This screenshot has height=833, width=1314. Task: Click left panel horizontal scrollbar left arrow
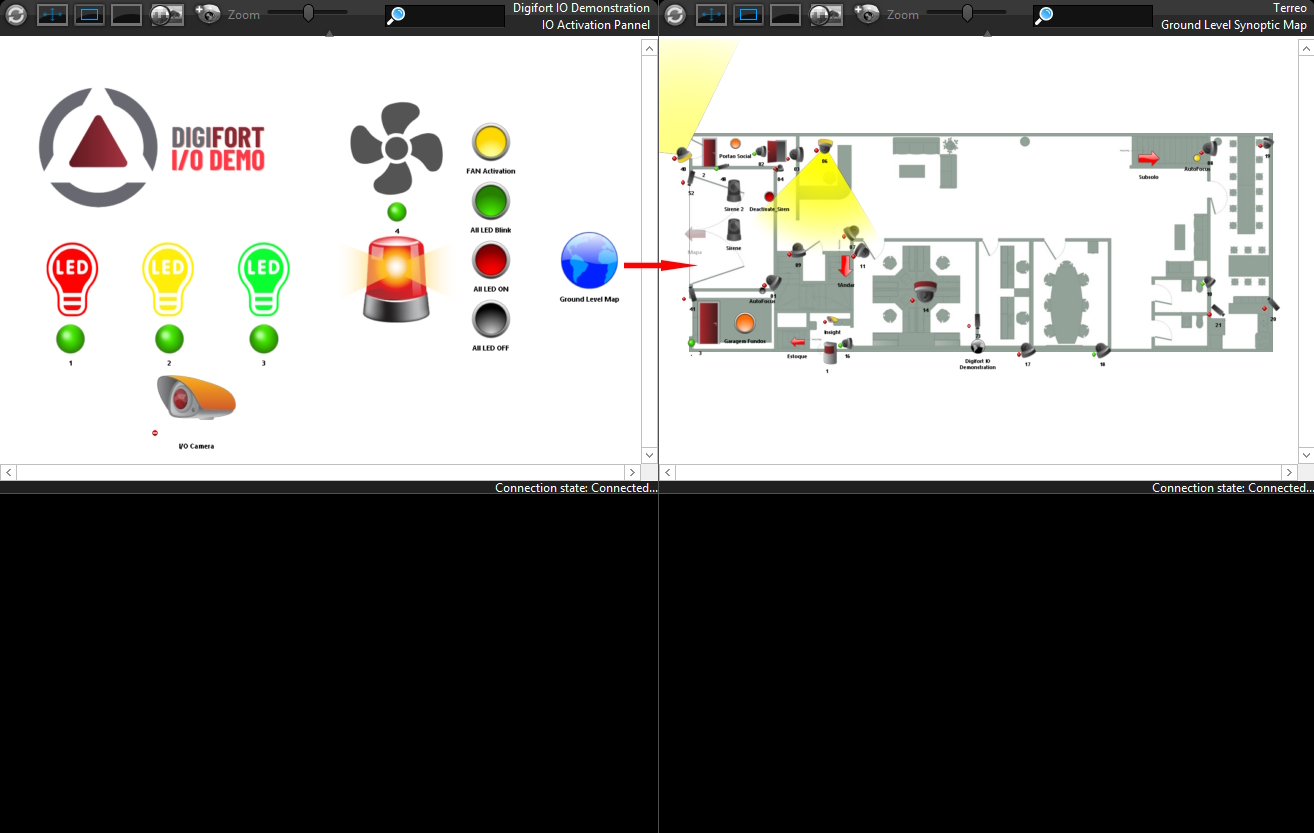tap(9, 472)
